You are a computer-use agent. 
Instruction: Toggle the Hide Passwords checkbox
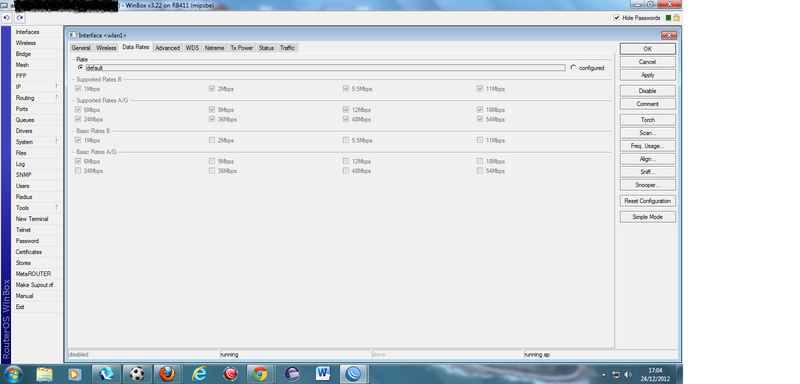(616, 18)
